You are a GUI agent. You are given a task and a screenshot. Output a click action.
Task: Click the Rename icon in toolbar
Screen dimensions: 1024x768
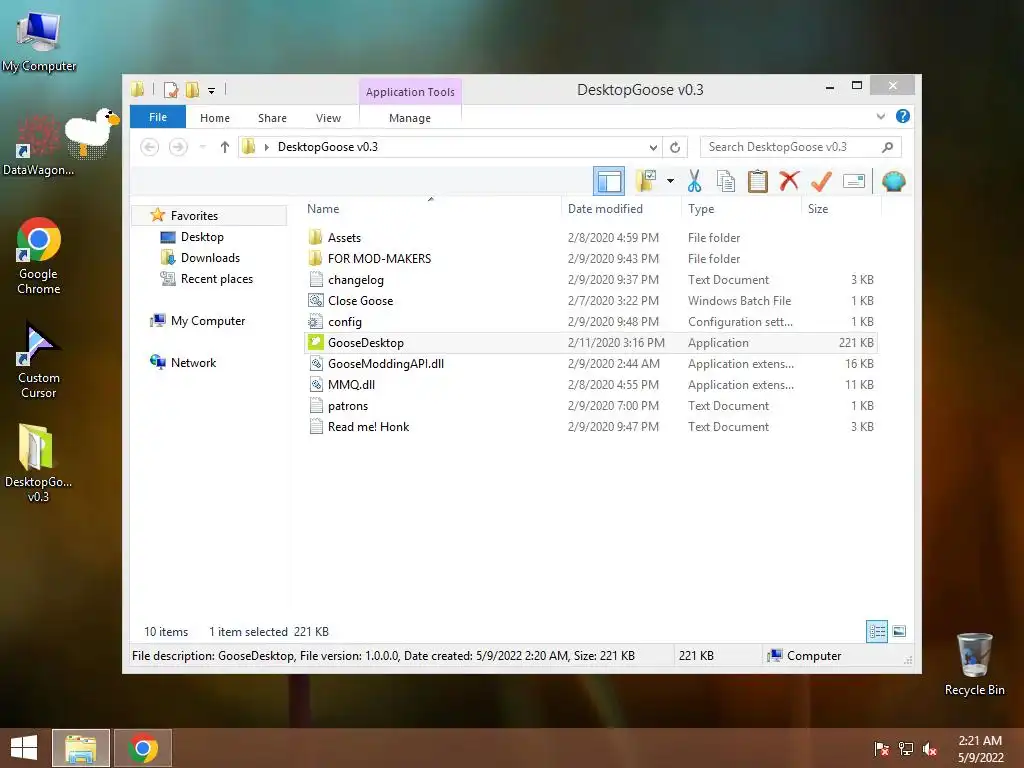[854, 181]
